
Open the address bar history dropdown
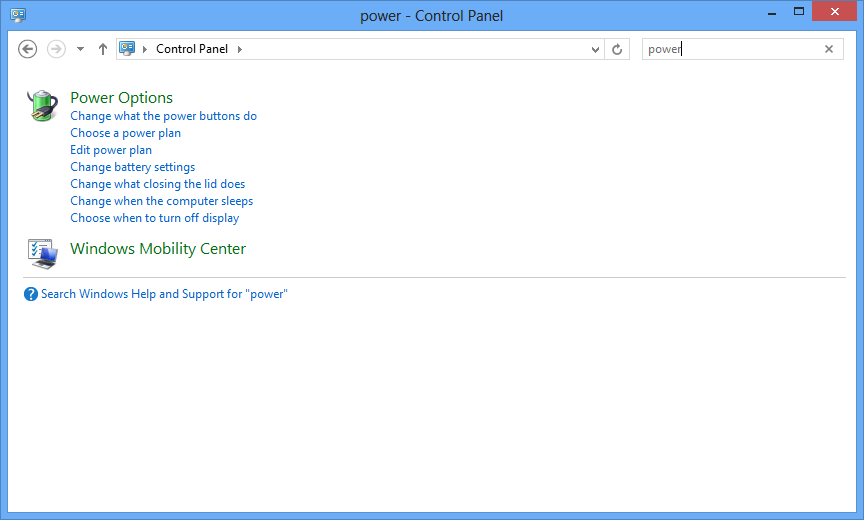click(595, 49)
